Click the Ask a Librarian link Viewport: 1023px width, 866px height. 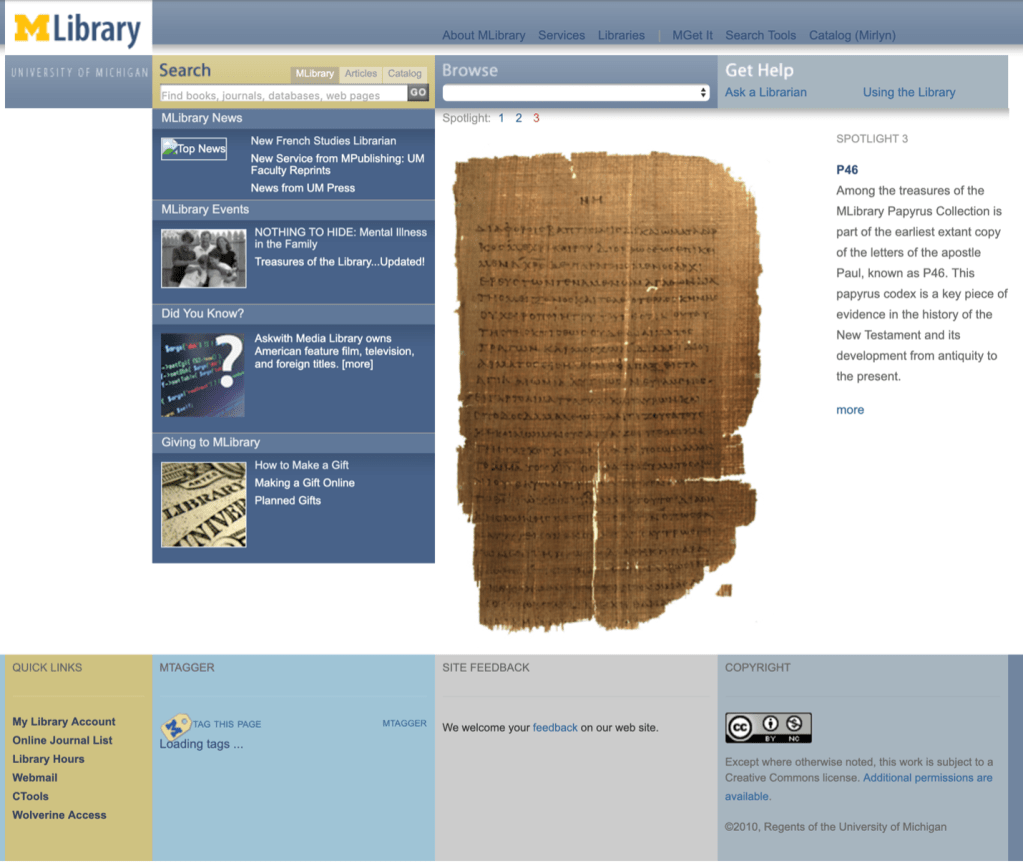coord(767,91)
